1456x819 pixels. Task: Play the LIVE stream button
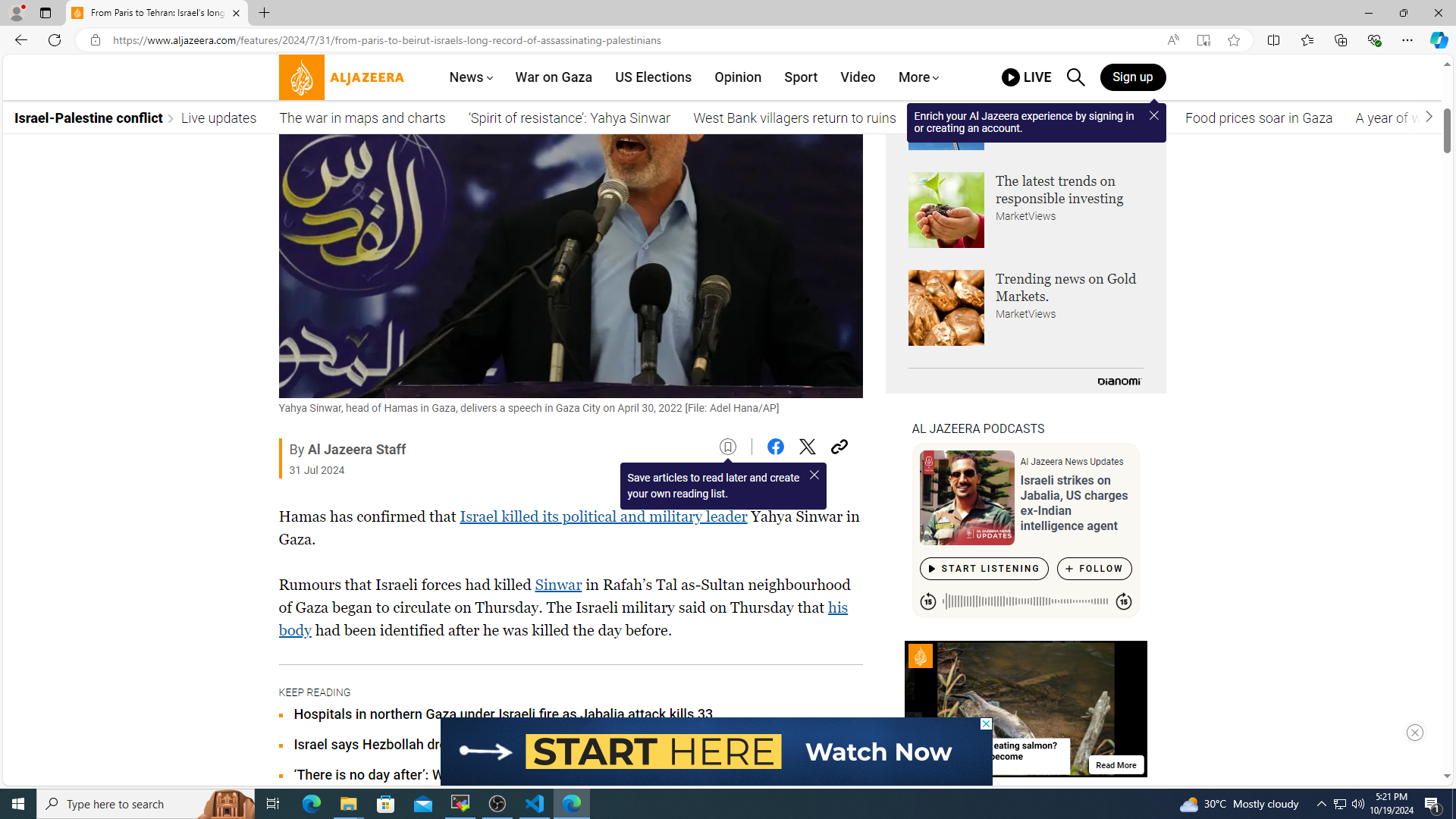(1026, 77)
